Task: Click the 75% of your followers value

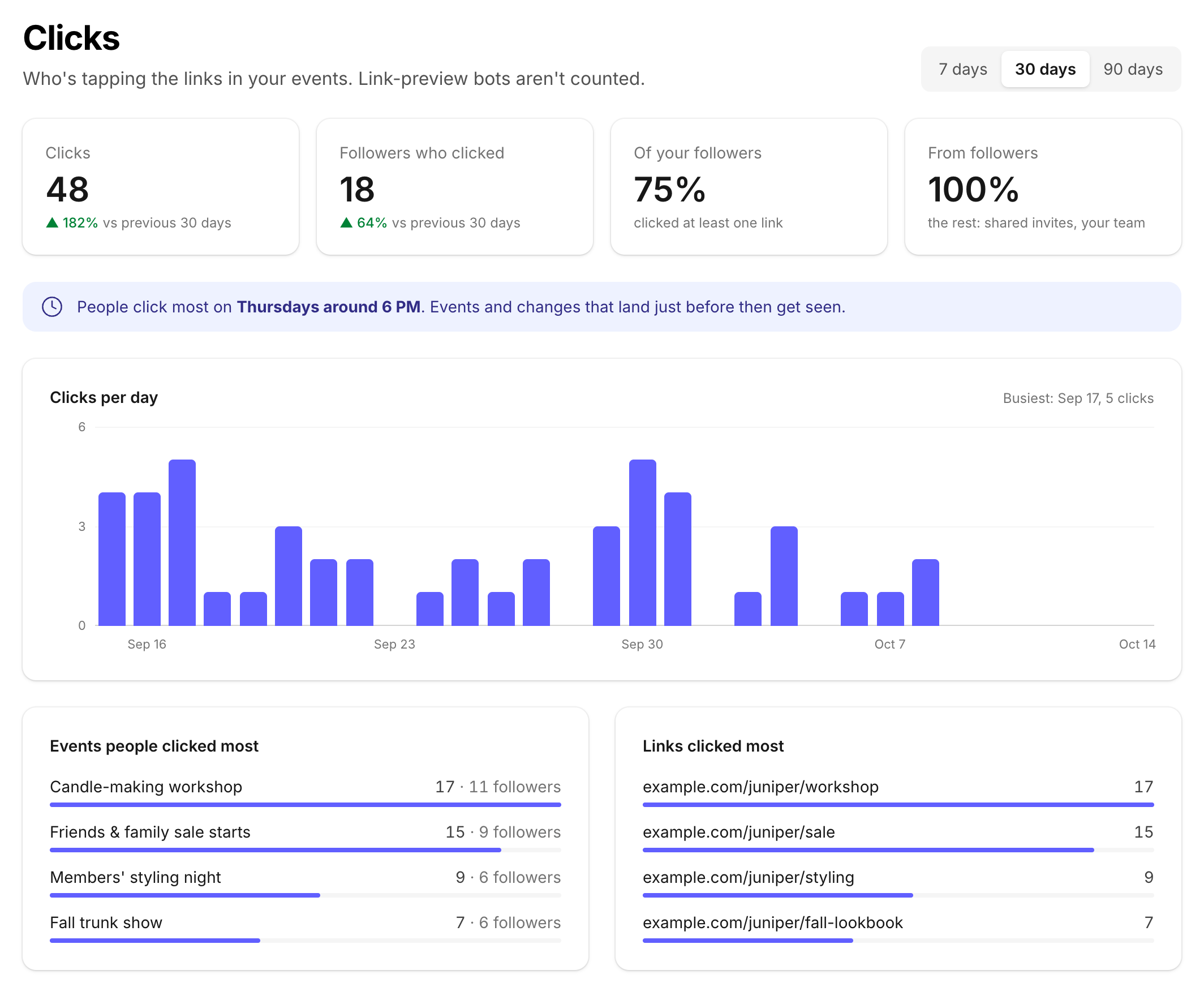Action: tap(669, 190)
